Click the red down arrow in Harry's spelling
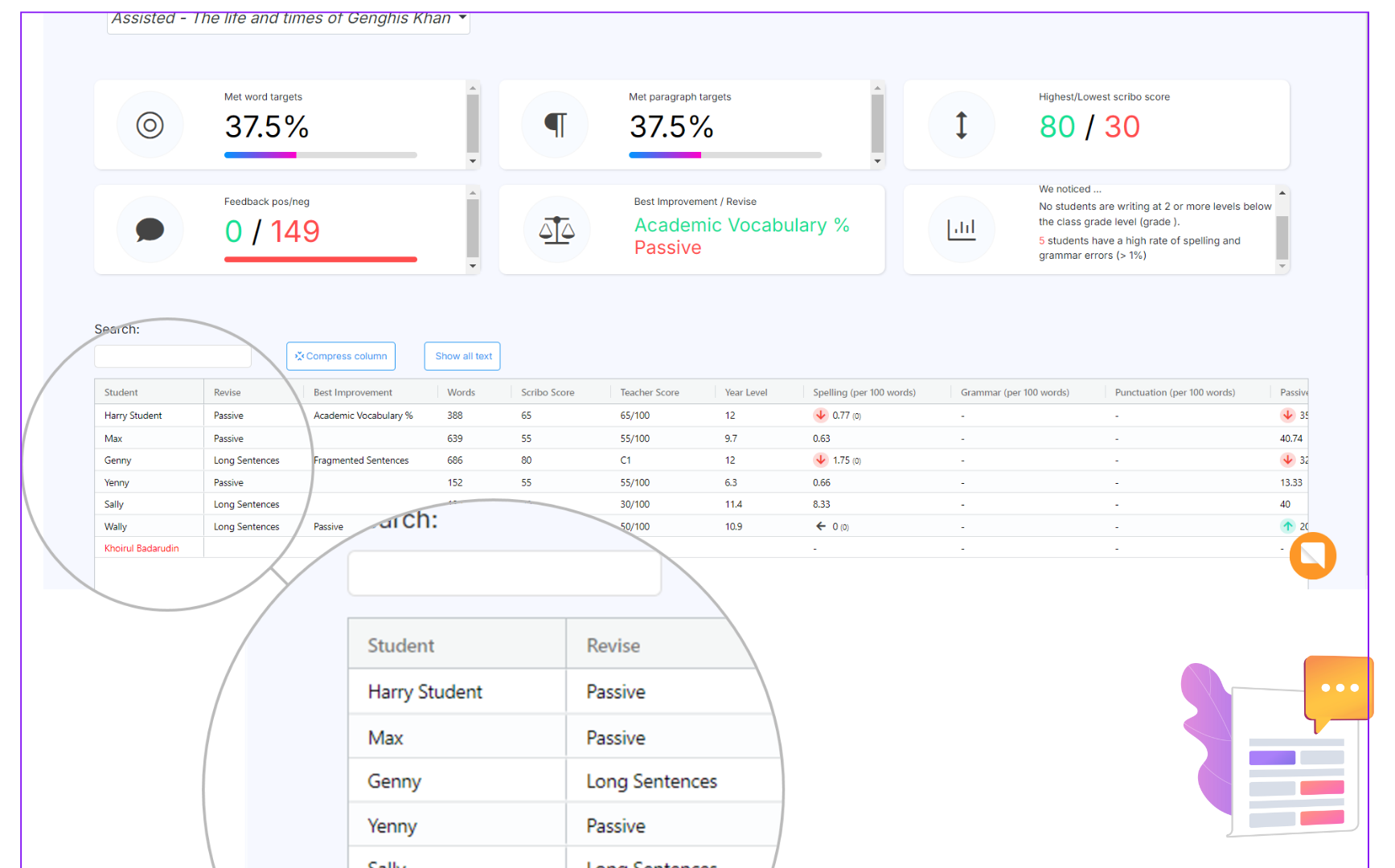Image resolution: width=1395 pixels, height=868 pixels. click(820, 416)
